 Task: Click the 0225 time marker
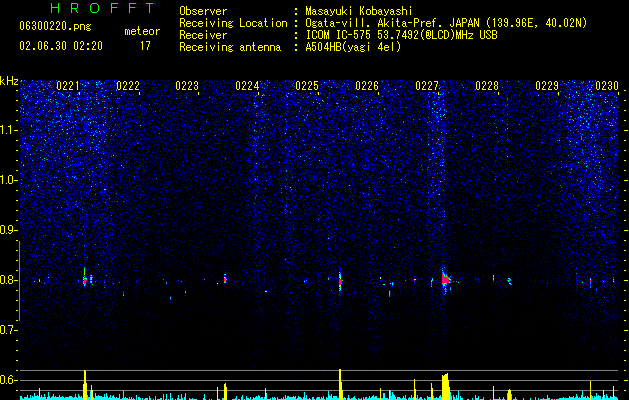pyautogui.click(x=307, y=86)
